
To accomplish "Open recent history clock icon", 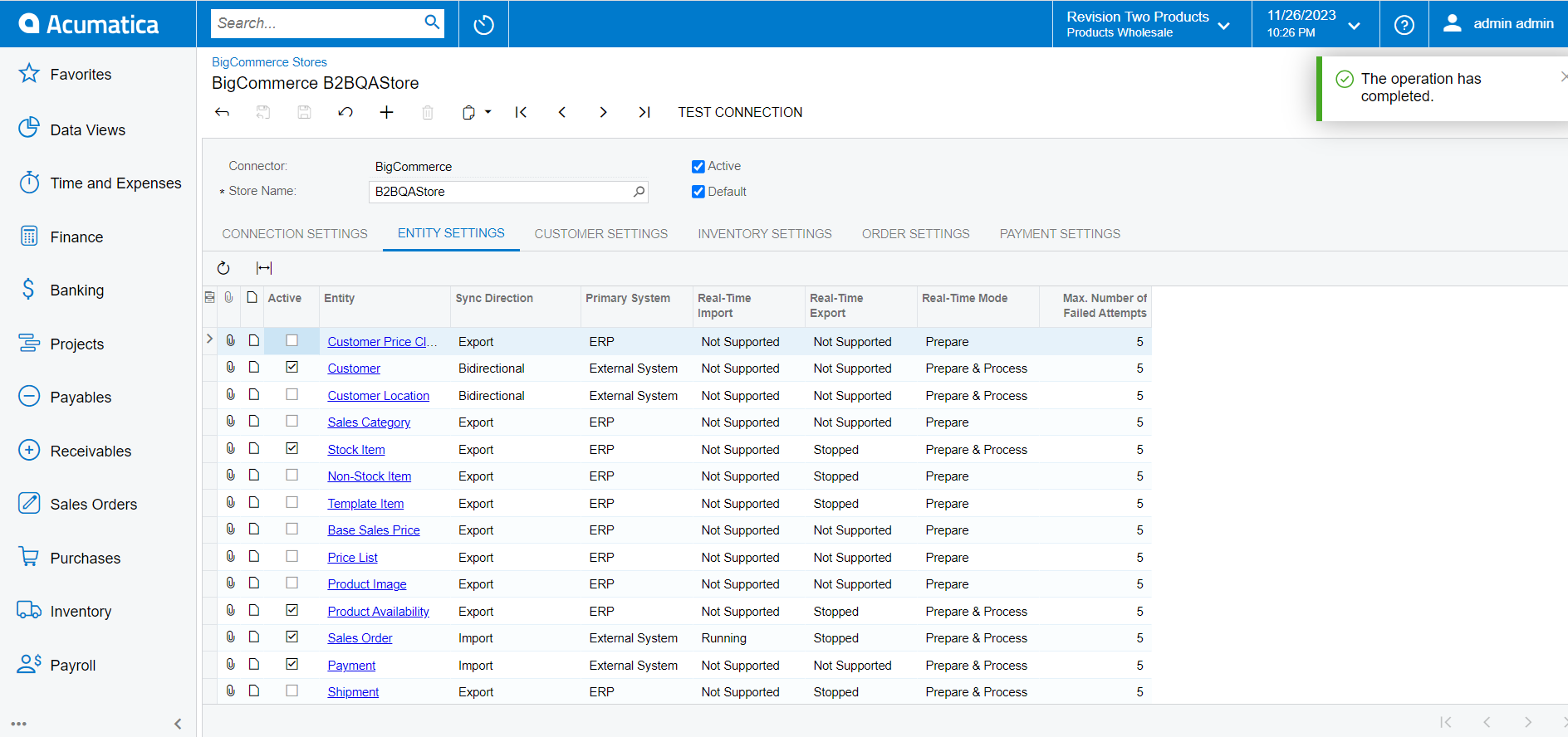I will (483, 24).
